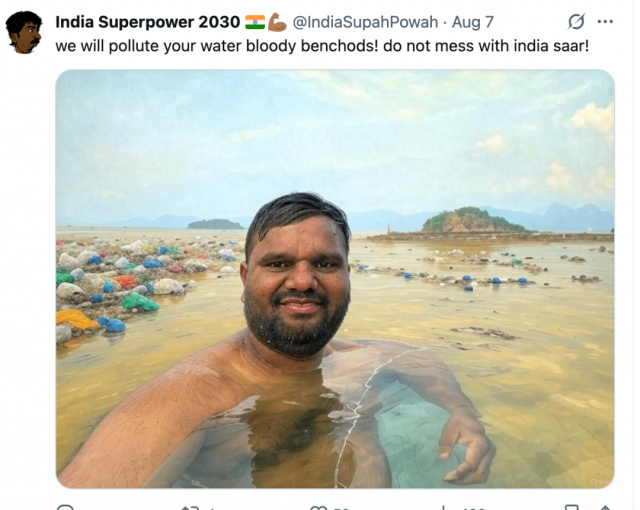Visit the @IndiaSupahPowah handle link
Image resolution: width=640 pixels, height=510 pixels.
[365, 22]
